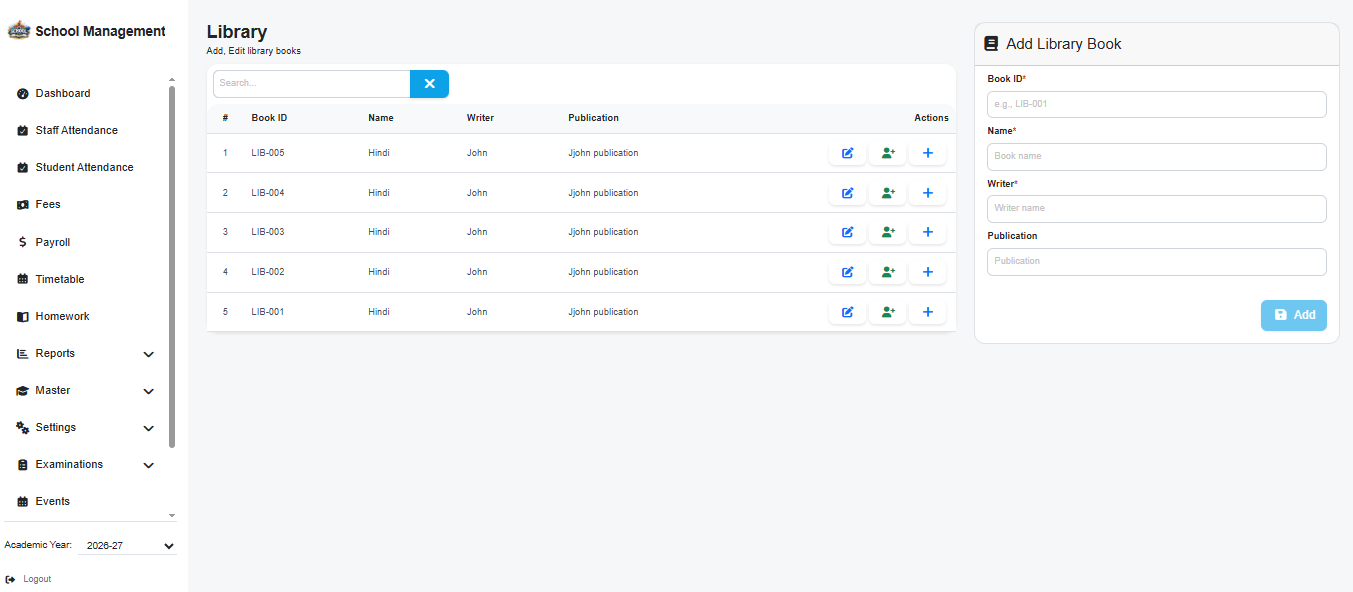Image resolution: width=1353 pixels, height=592 pixels.
Task: Click the Logout arrow icon
Action: [10, 579]
